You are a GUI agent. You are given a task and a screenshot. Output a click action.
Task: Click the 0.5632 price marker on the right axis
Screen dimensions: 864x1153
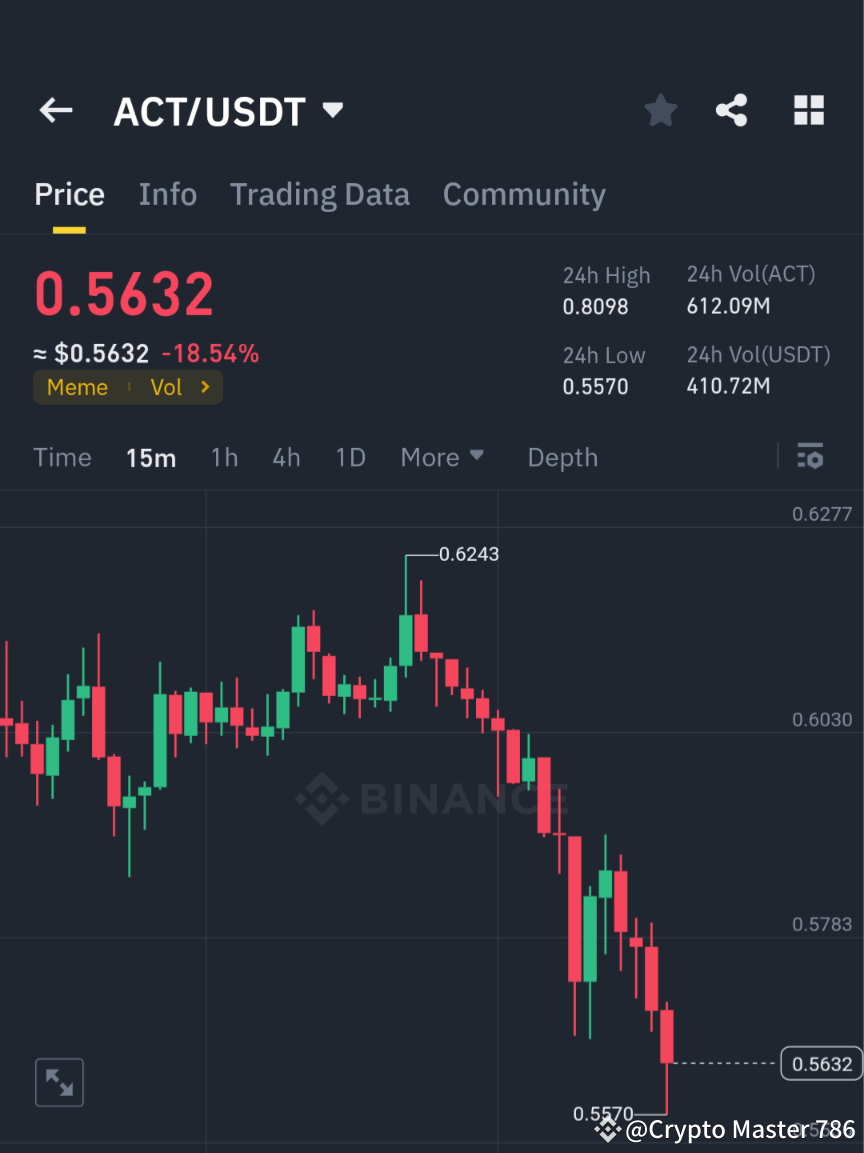click(821, 1063)
